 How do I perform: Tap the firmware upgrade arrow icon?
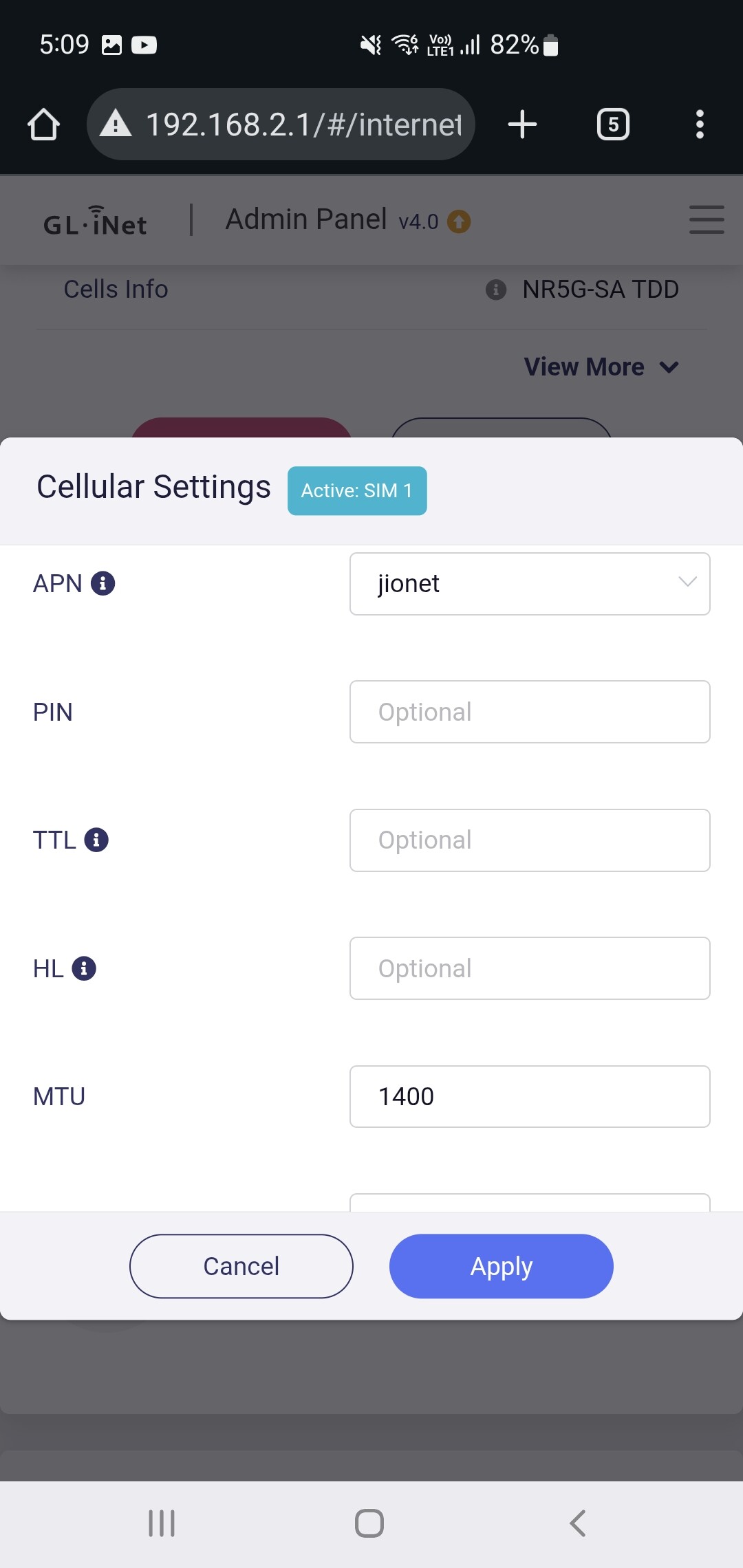pos(459,221)
